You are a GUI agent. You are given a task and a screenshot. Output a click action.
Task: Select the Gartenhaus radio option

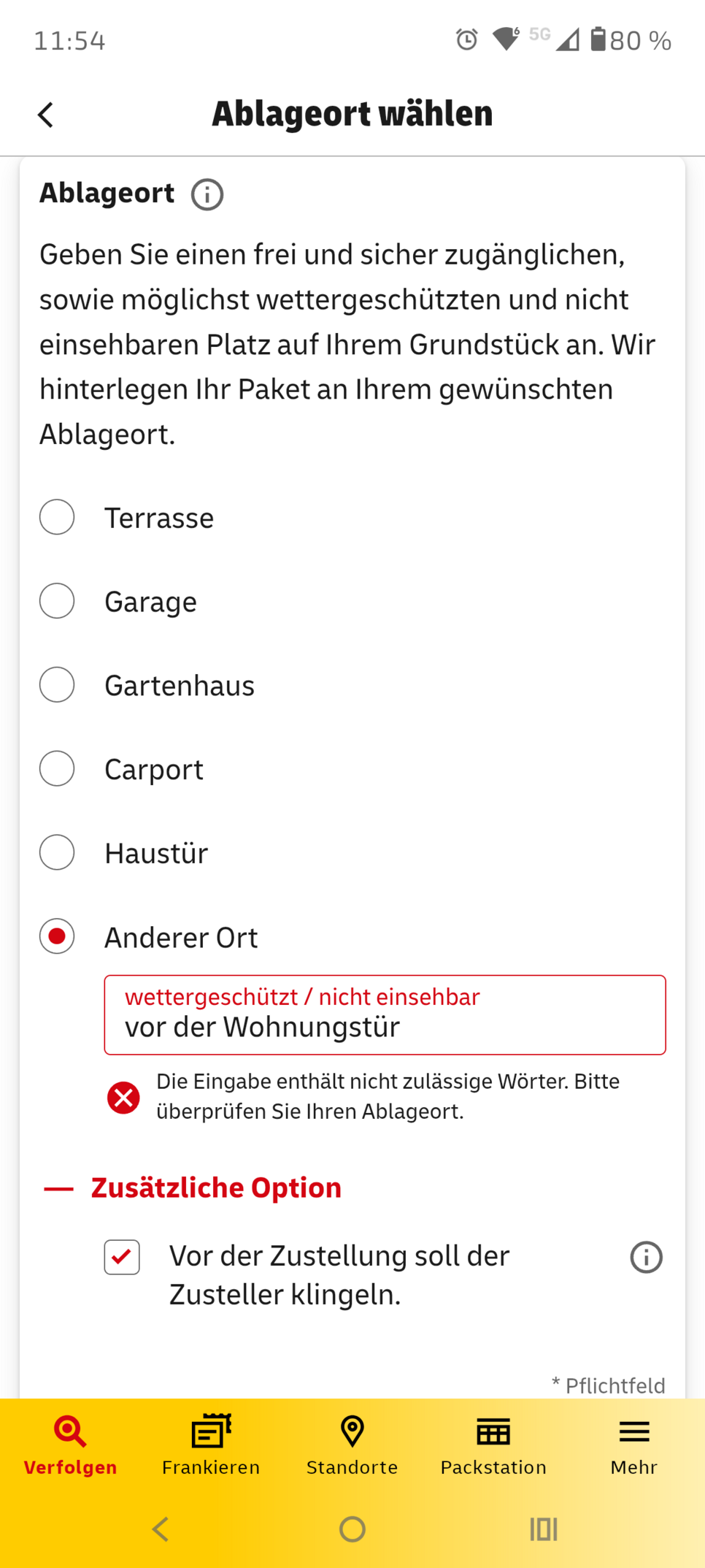click(57, 685)
